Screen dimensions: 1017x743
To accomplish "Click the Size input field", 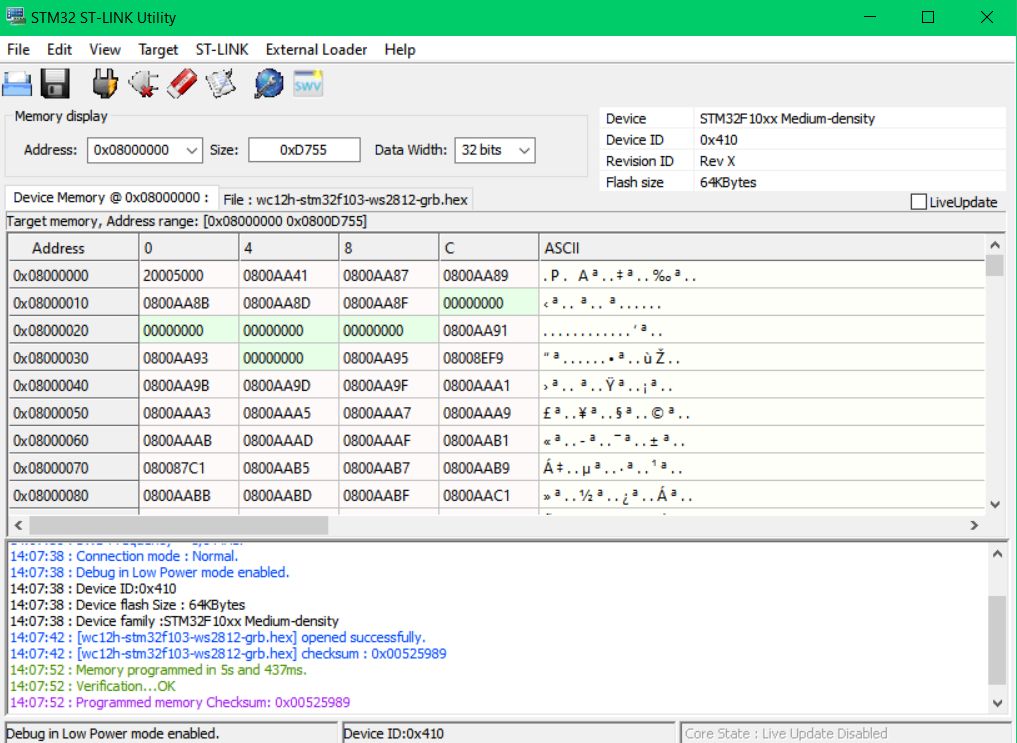I will 304,150.
